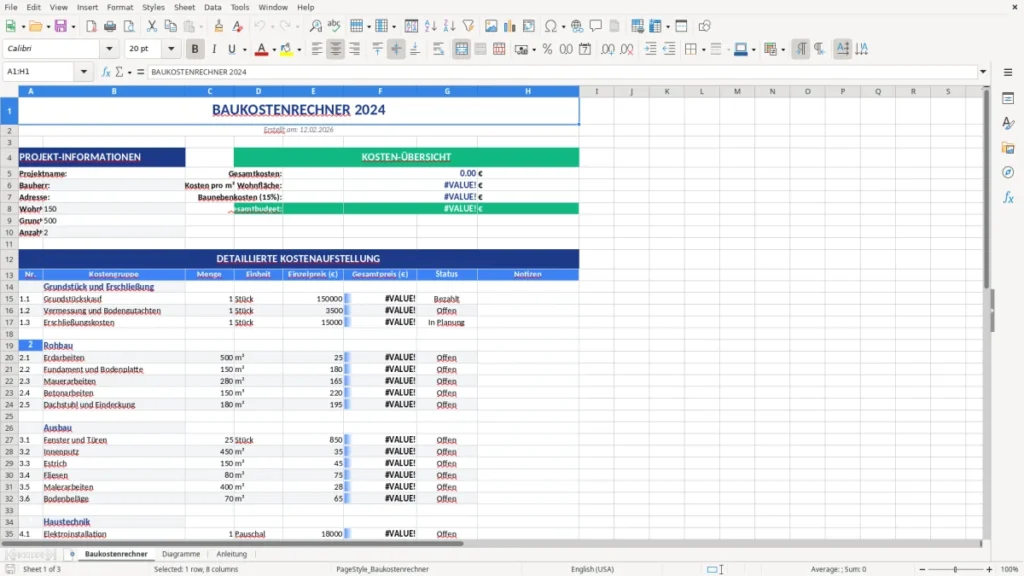Select column F header
Viewport: 1024px width, 576px height.
[x=380, y=91]
